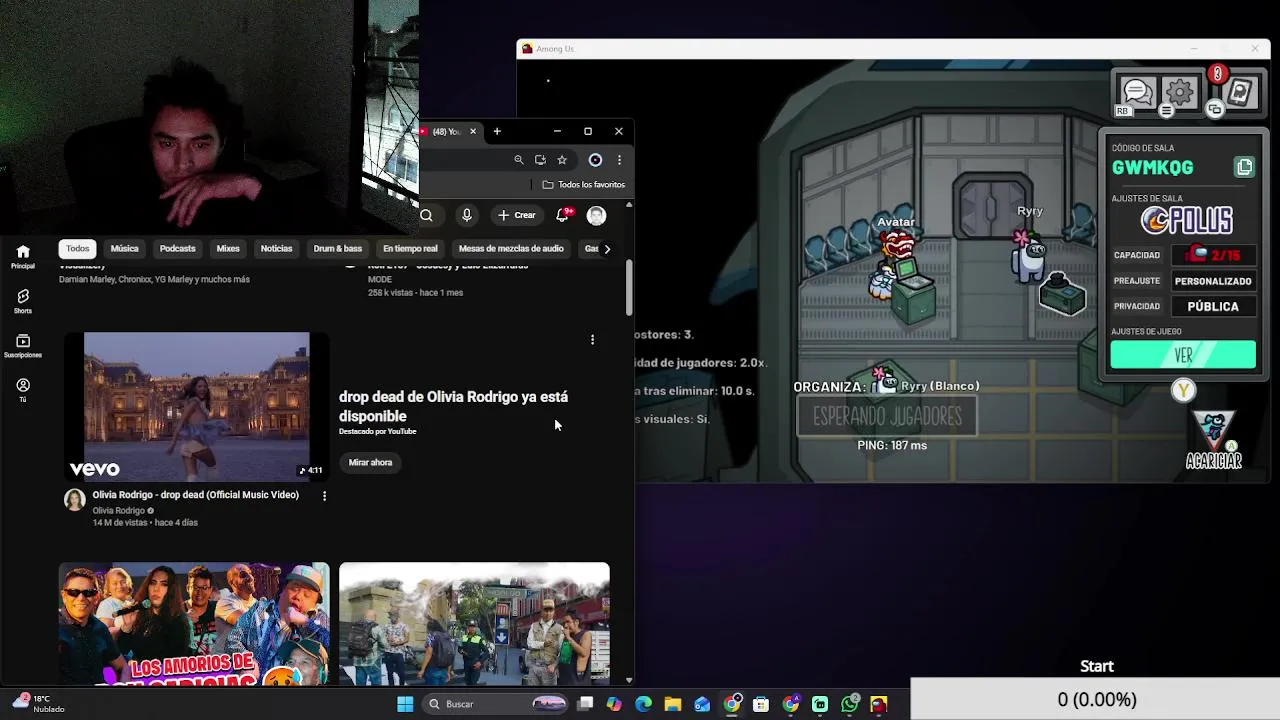1280x720 pixels.
Task: Select the Noticias filter chip
Action: pos(276,248)
